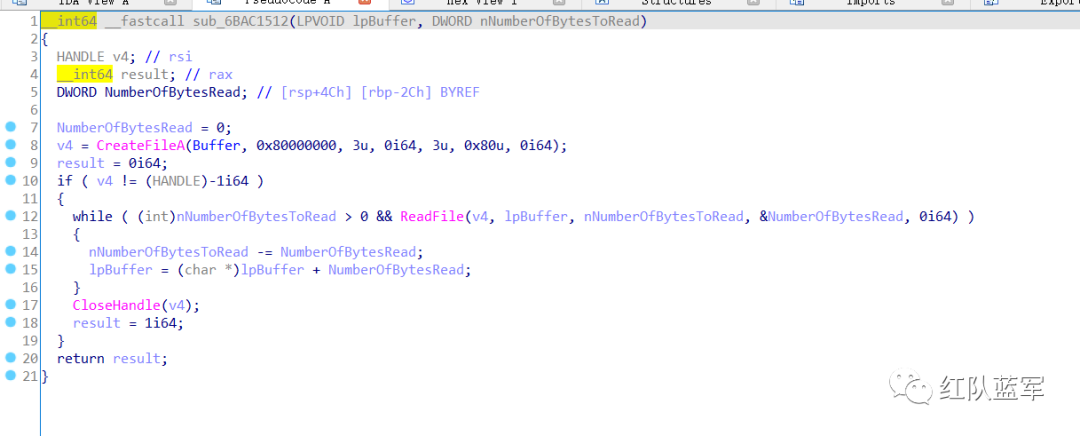Click line number 21 in the gutter

[30, 376]
